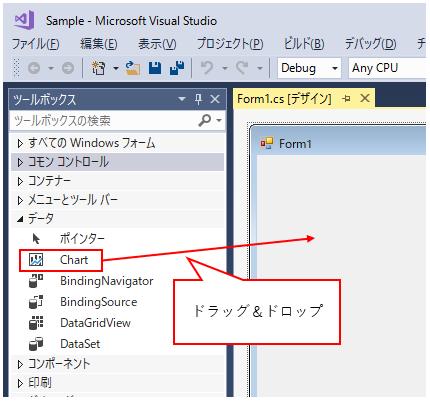The image size is (430, 401).
Task: Click the Open File folder icon
Action: tap(133, 68)
